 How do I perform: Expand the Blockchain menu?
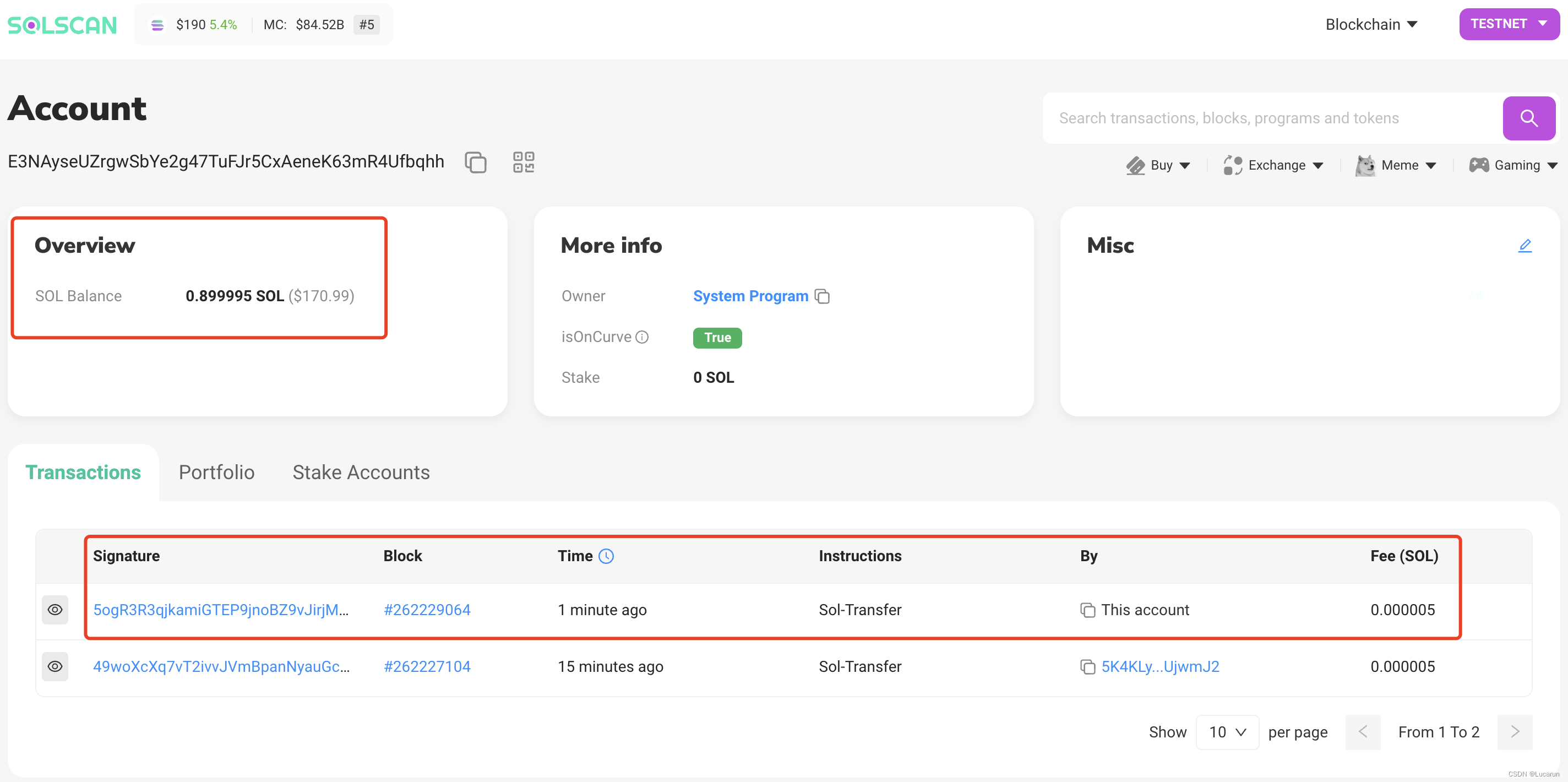[1371, 25]
